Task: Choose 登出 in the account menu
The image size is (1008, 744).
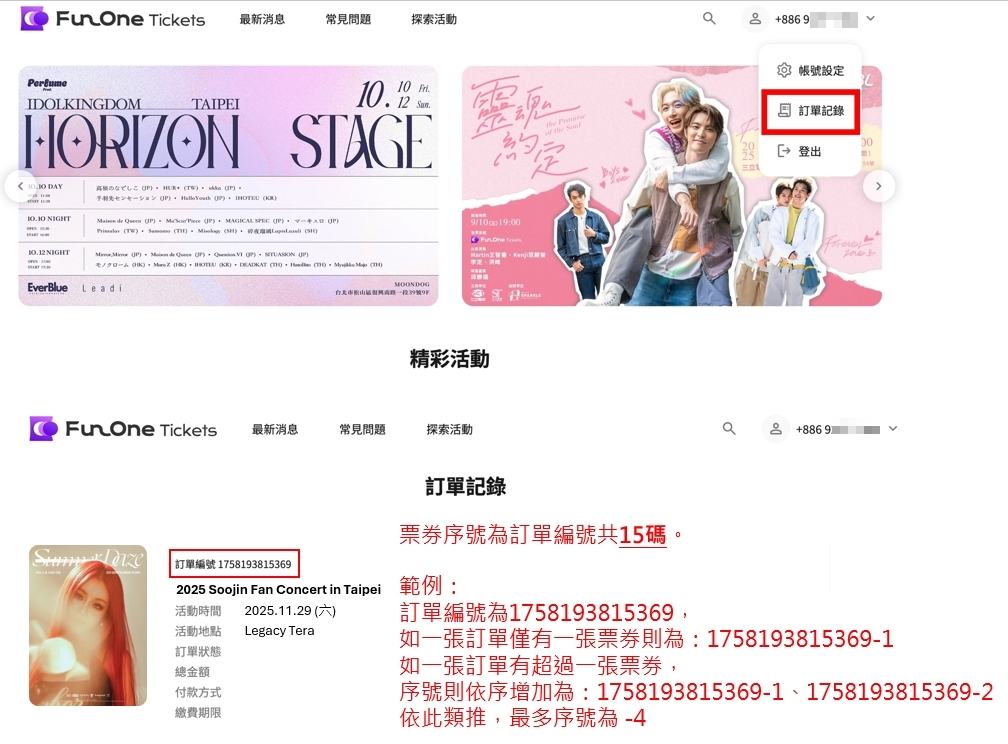Action: tap(810, 151)
